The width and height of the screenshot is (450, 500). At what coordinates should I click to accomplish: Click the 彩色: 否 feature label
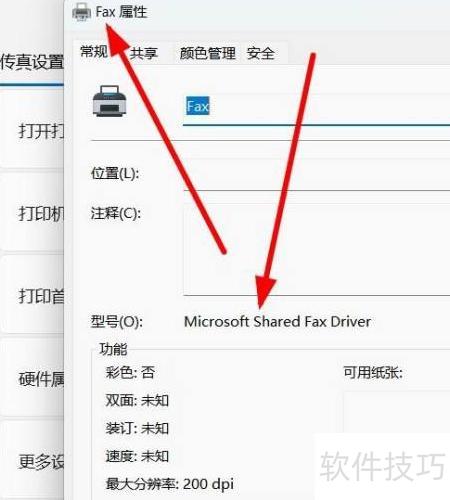(x=130, y=372)
